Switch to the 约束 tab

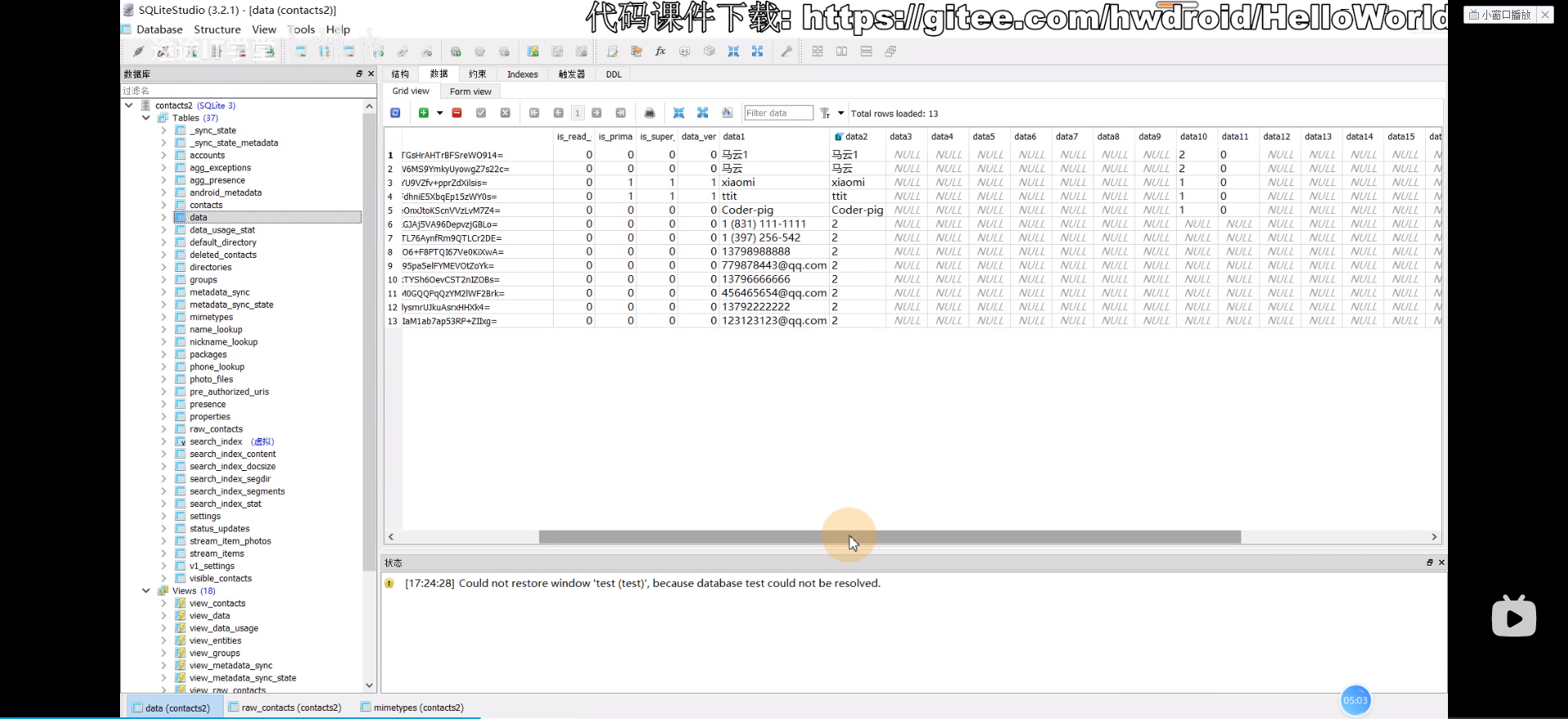tap(478, 74)
